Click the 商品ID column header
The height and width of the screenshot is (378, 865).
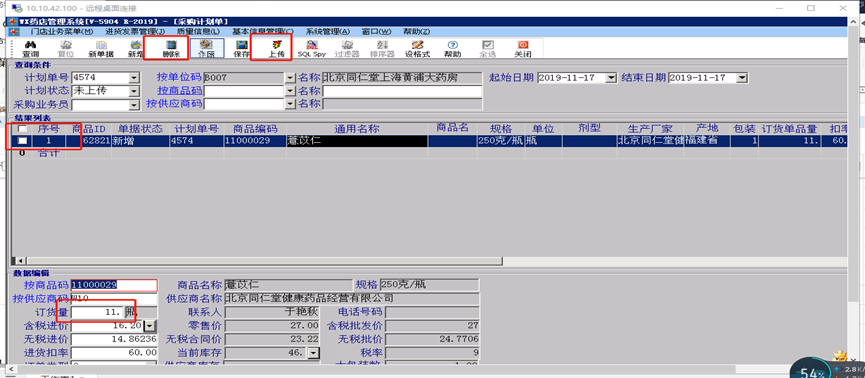click(x=89, y=129)
